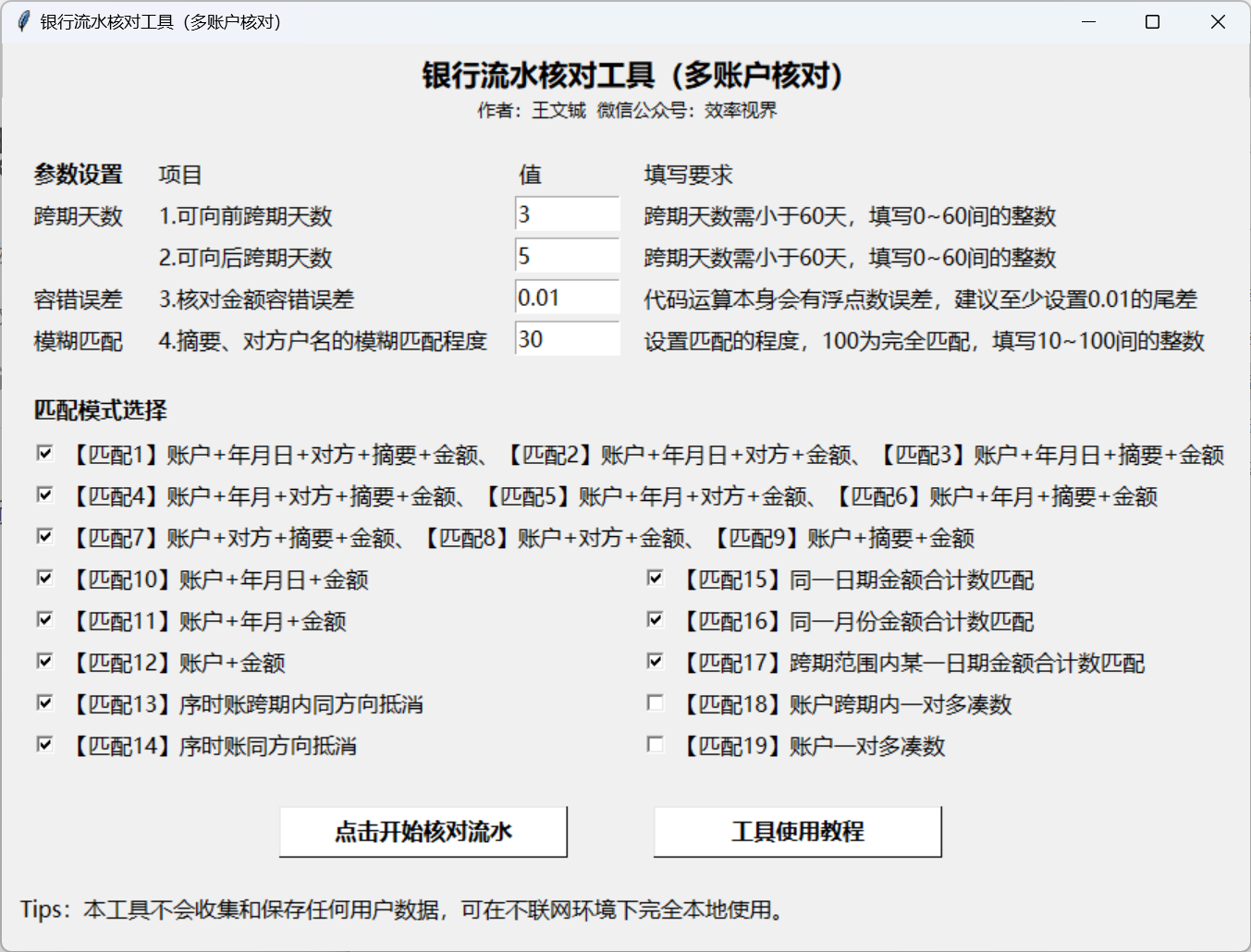1251x952 pixels.
Task: Disable 【匹配12】账户+金额 matching
Action: pos(44,661)
